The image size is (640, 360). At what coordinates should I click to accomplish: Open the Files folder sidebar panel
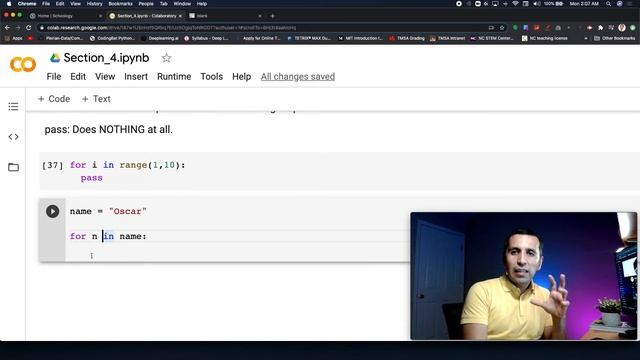[x=13, y=167]
